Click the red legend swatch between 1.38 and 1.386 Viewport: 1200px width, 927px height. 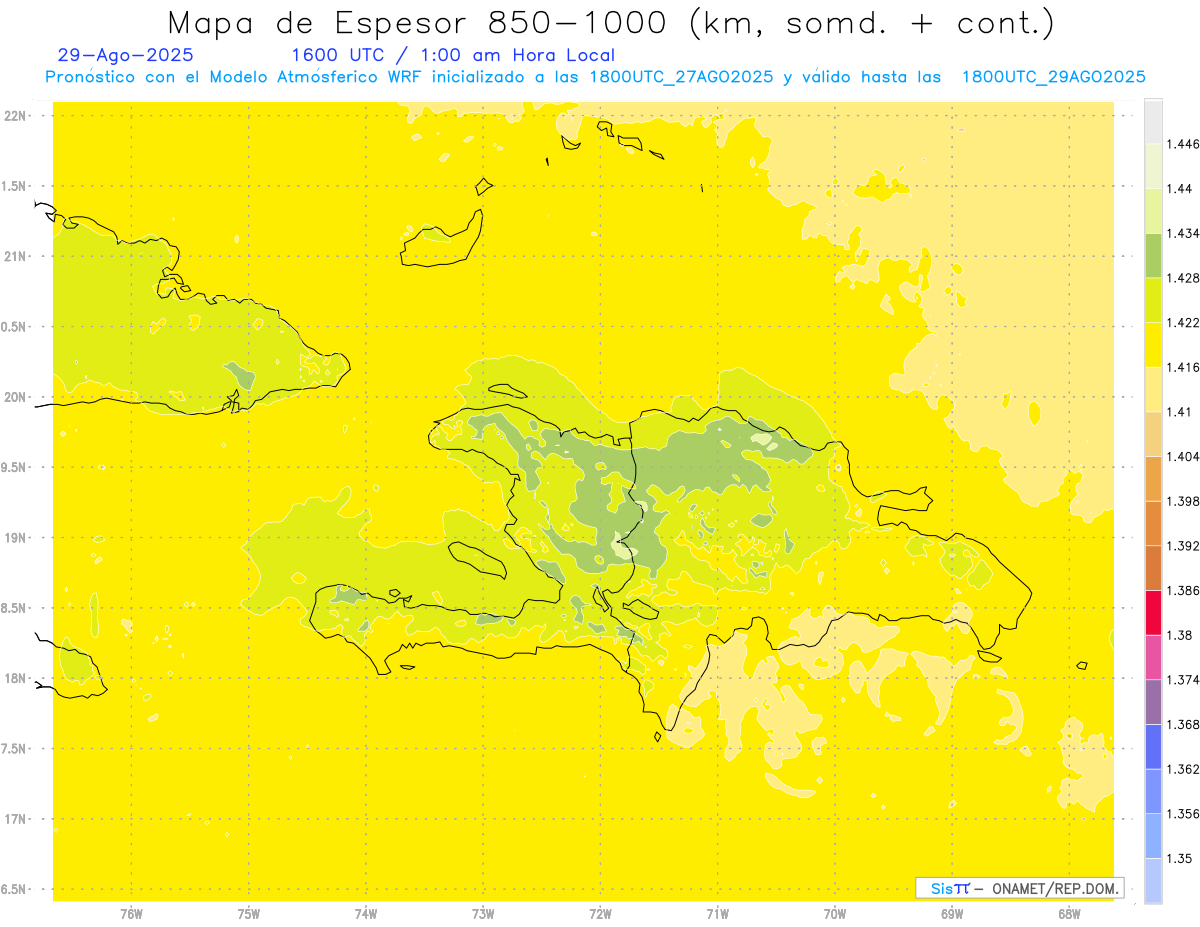(1153, 613)
